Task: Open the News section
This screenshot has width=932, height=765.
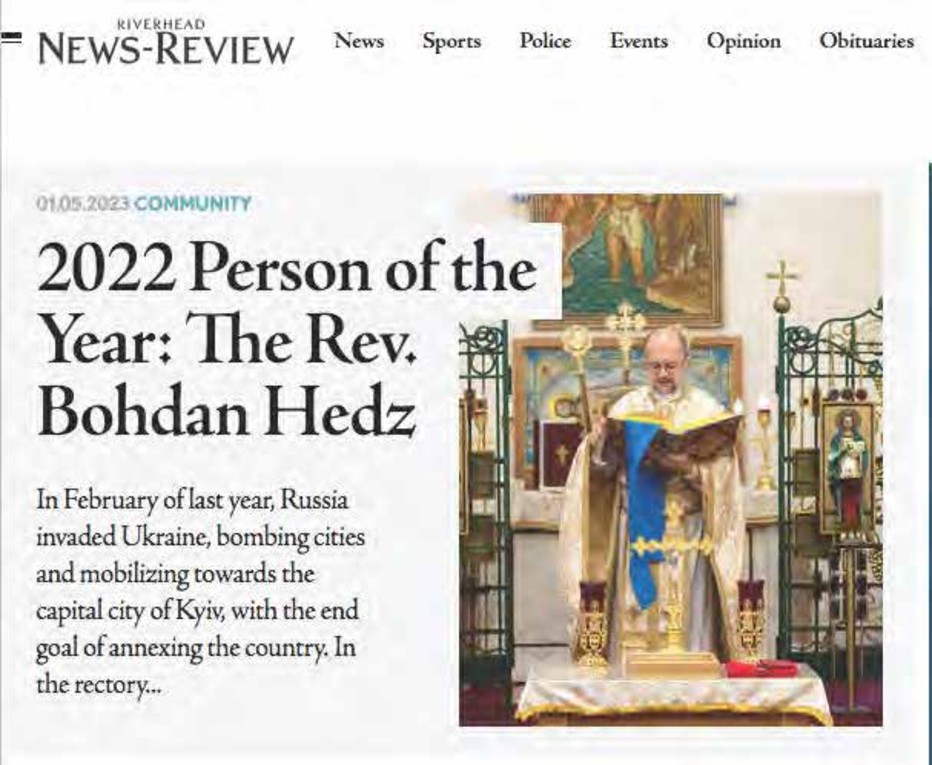Action: coord(359,41)
